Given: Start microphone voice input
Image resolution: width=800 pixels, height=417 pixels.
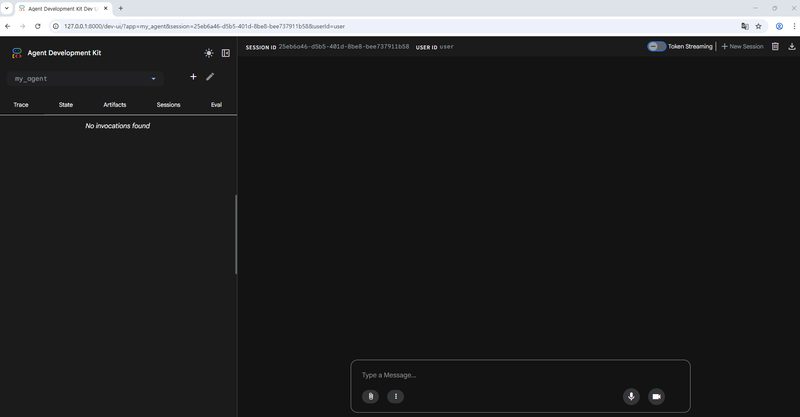Looking at the screenshot, I should point(631,397).
